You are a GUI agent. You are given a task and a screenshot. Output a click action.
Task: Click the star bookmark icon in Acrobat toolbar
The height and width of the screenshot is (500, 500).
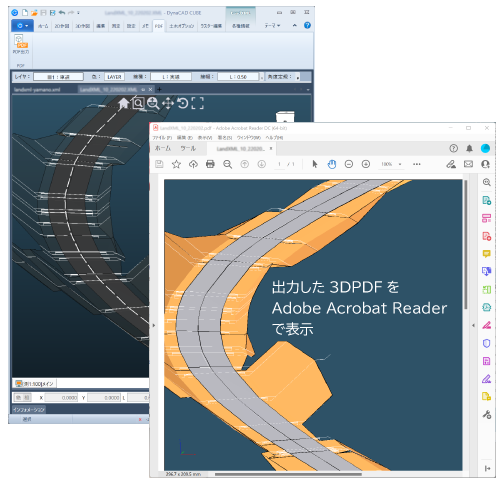(x=176, y=164)
